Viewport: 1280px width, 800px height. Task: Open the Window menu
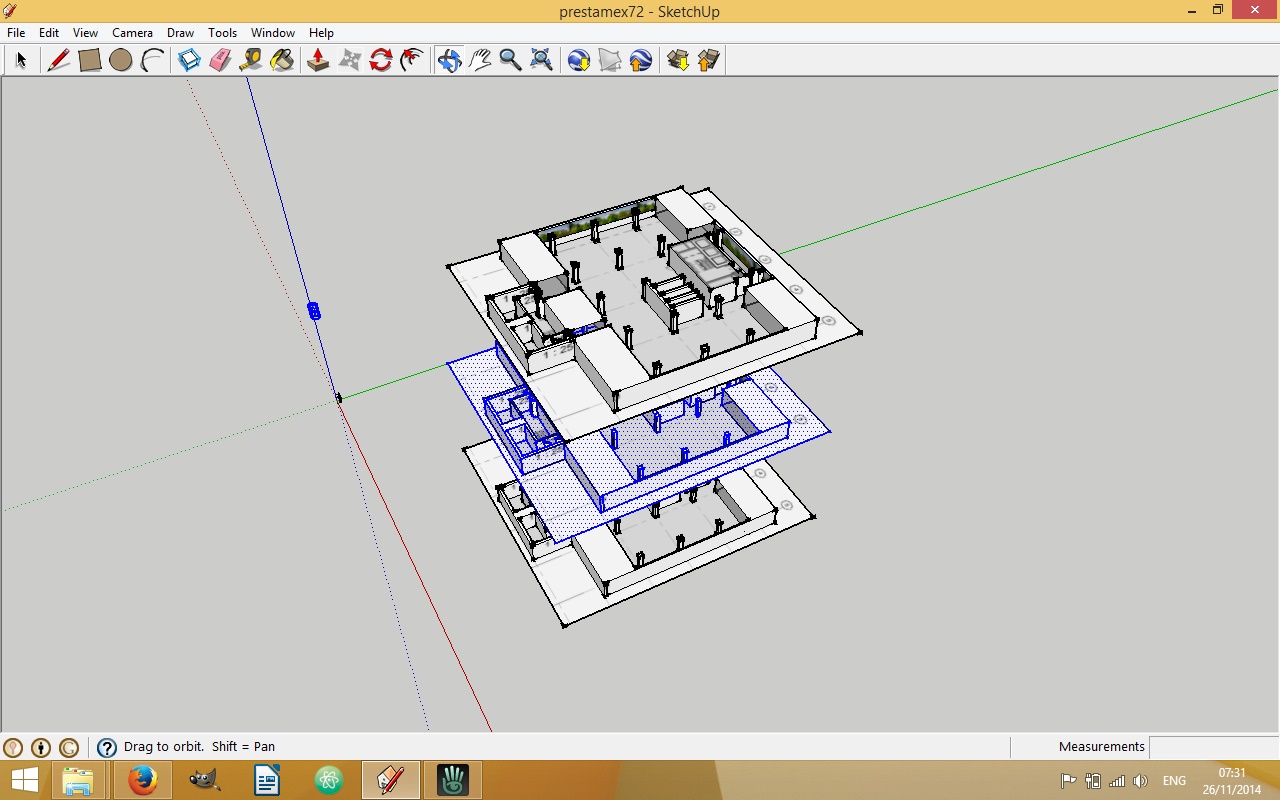(272, 33)
